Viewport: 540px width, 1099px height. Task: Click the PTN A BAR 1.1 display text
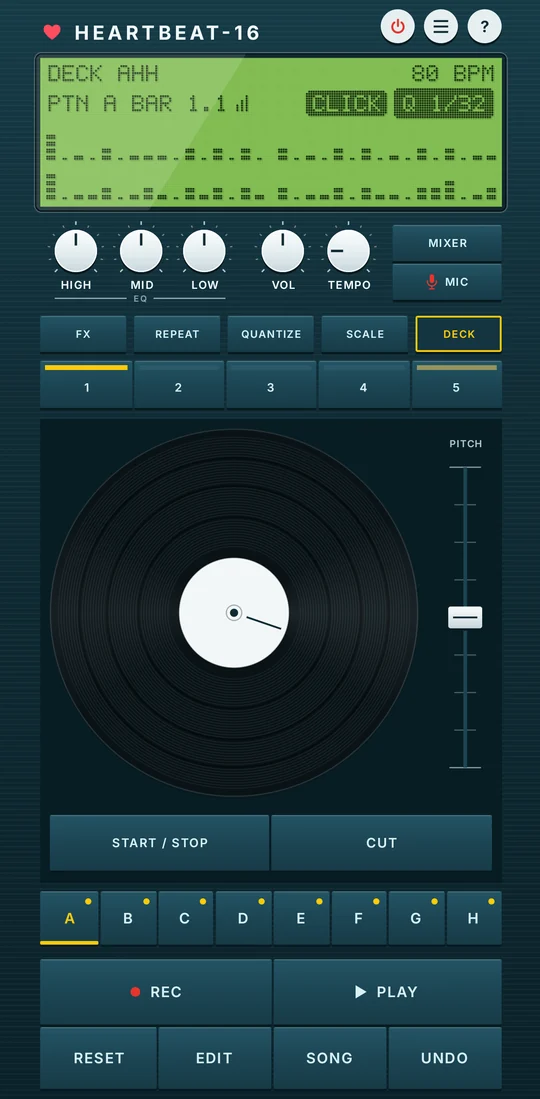coord(137,104)
